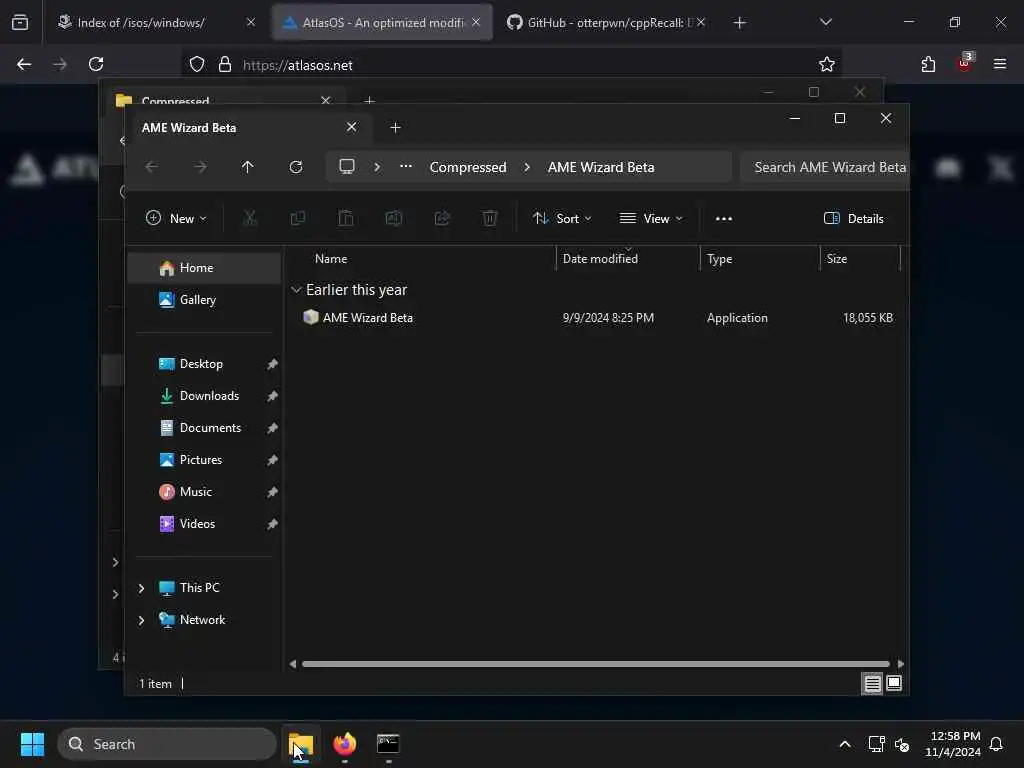Open Windows Start menu
Viewport: 1024px width, 768px height.
pos(32,744)
